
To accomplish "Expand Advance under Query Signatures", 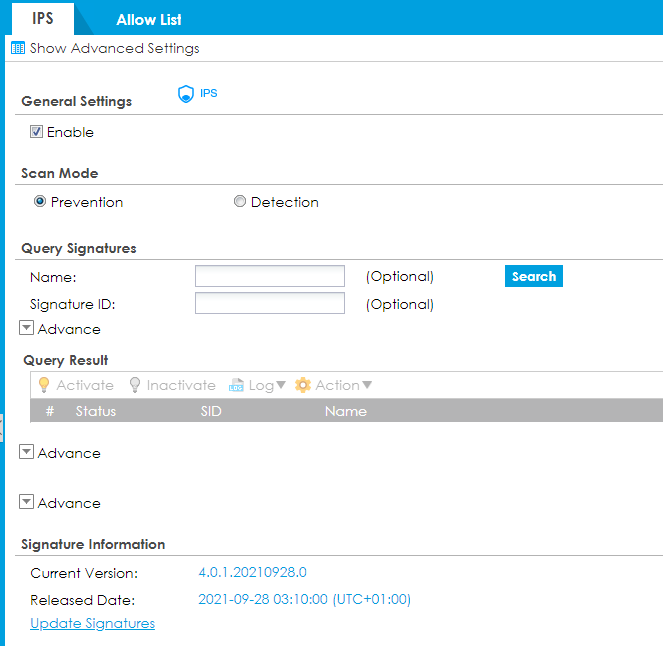I will pyautogui.click(x=27, y=328).
